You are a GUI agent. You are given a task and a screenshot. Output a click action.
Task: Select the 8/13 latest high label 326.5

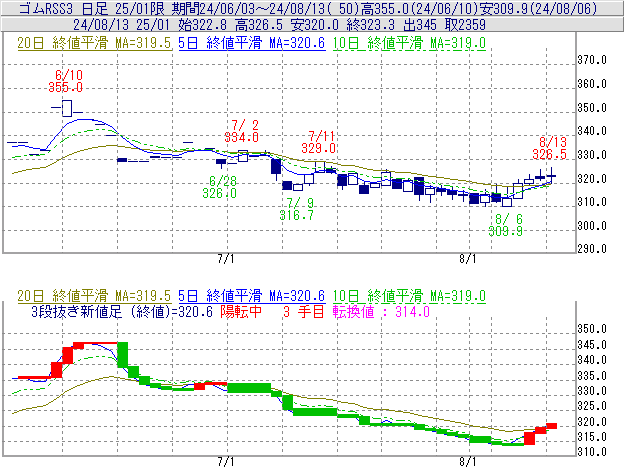[550, 149]
